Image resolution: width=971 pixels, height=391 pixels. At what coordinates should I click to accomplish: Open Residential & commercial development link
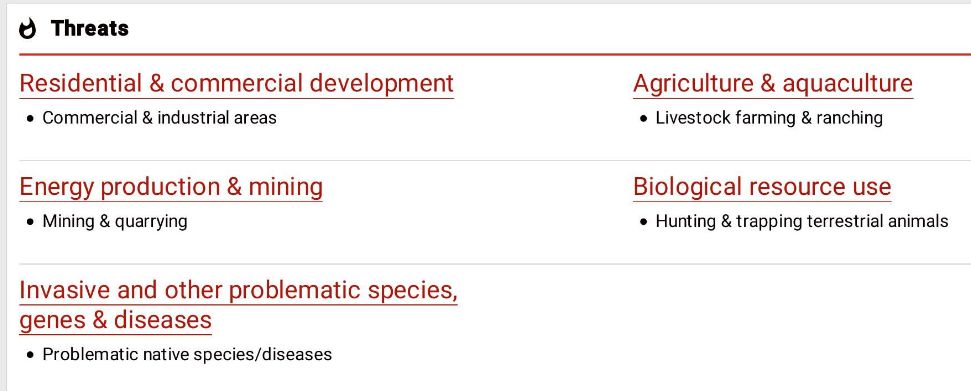click(x=237, y=84)
